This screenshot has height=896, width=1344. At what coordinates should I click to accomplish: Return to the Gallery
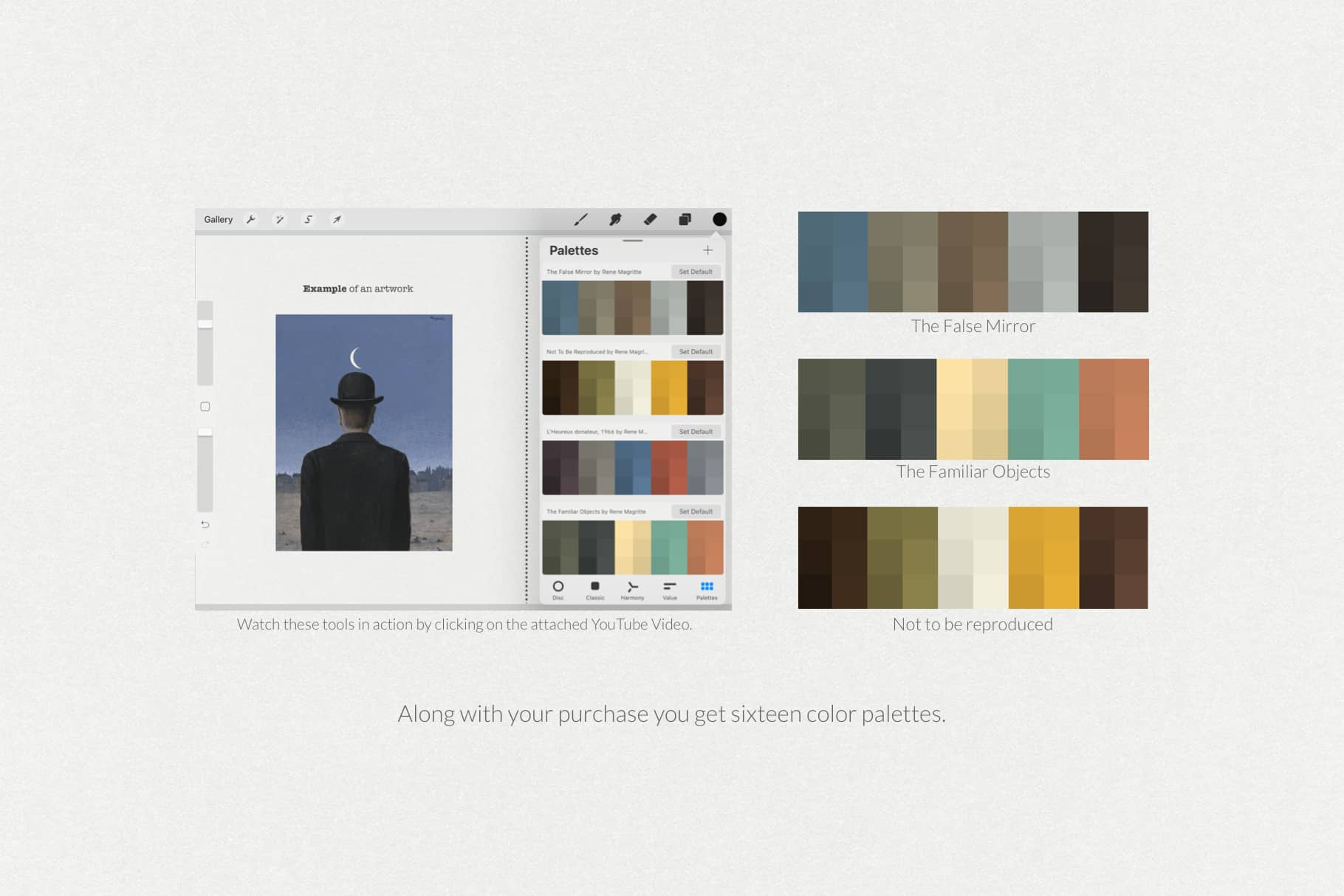click(218, 218)
